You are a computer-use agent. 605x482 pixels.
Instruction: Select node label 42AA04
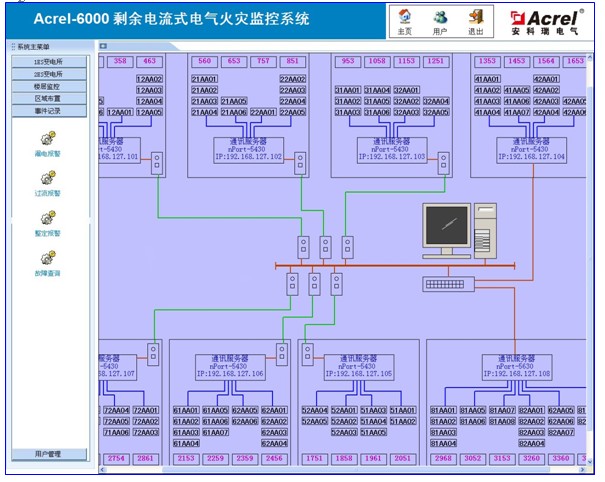pos(546,112)
